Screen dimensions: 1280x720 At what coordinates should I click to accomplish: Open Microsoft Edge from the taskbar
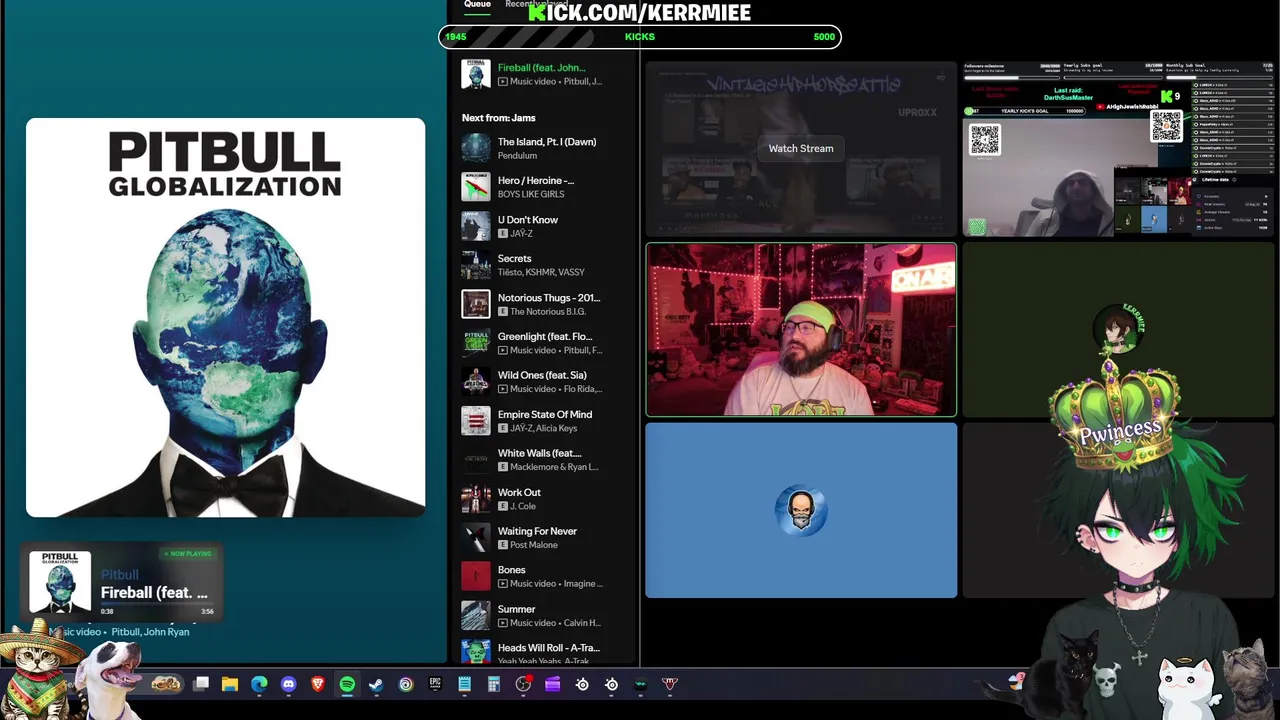click(x=259, y=684)
